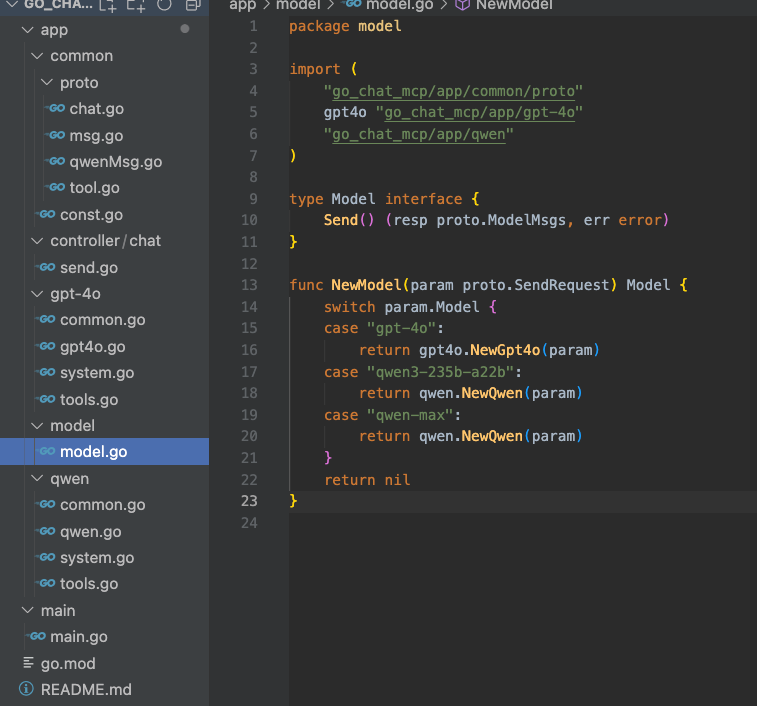The height and width of the screenshot is (706, 757).
Task: Collapse the app folder
Action: click(27, 30)
